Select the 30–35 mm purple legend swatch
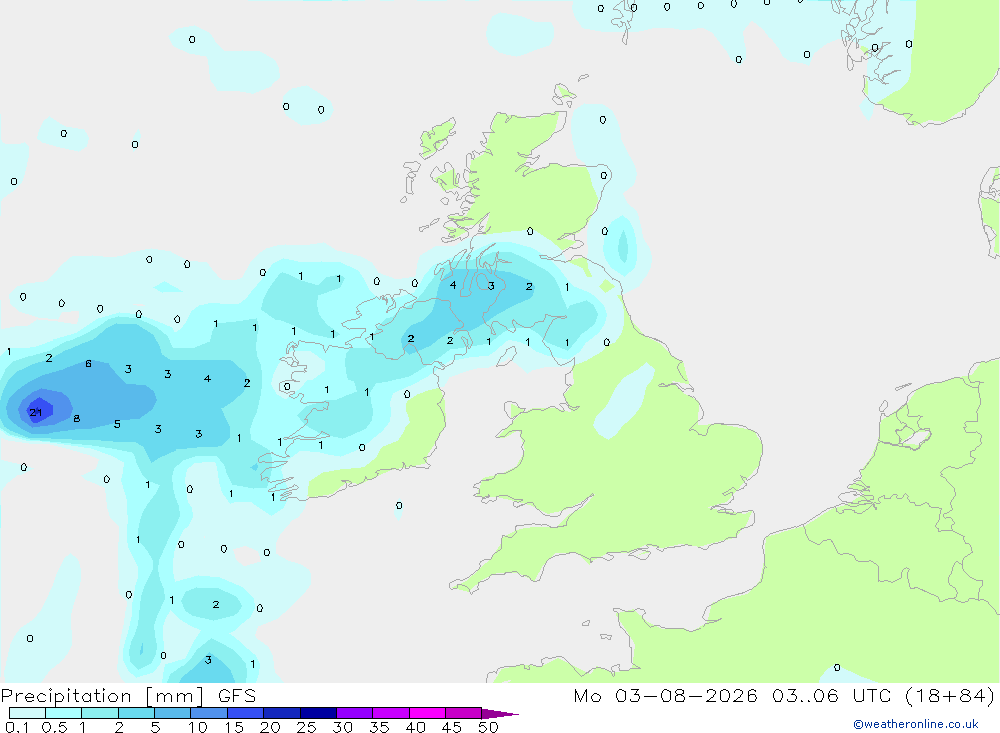 tap(355, 713)
